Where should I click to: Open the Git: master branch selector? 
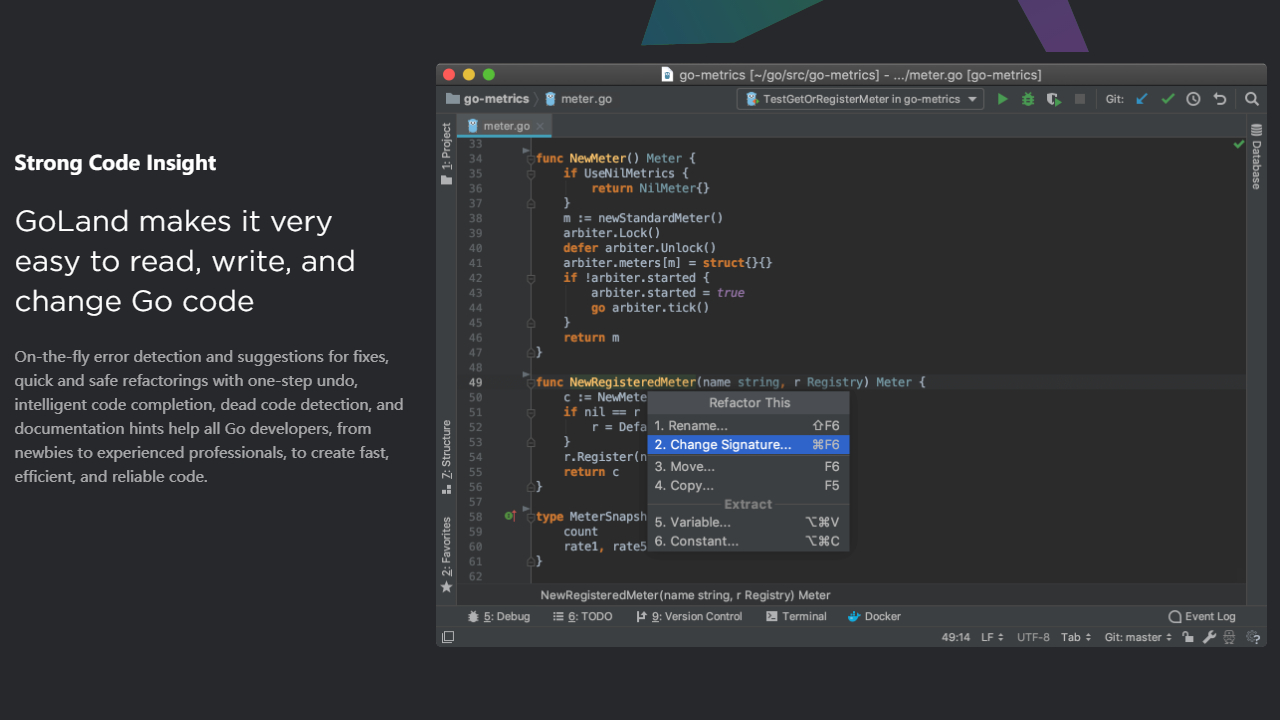click(1138, 637)
